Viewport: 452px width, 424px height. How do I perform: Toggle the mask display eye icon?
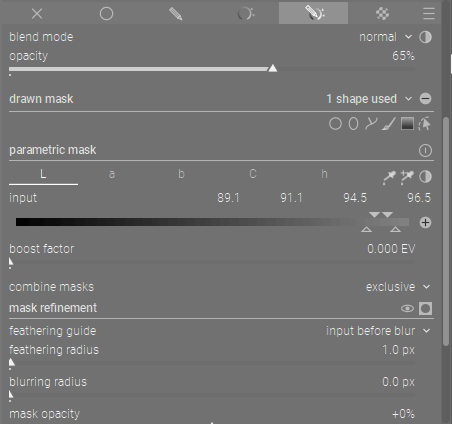tap(407, 308)
